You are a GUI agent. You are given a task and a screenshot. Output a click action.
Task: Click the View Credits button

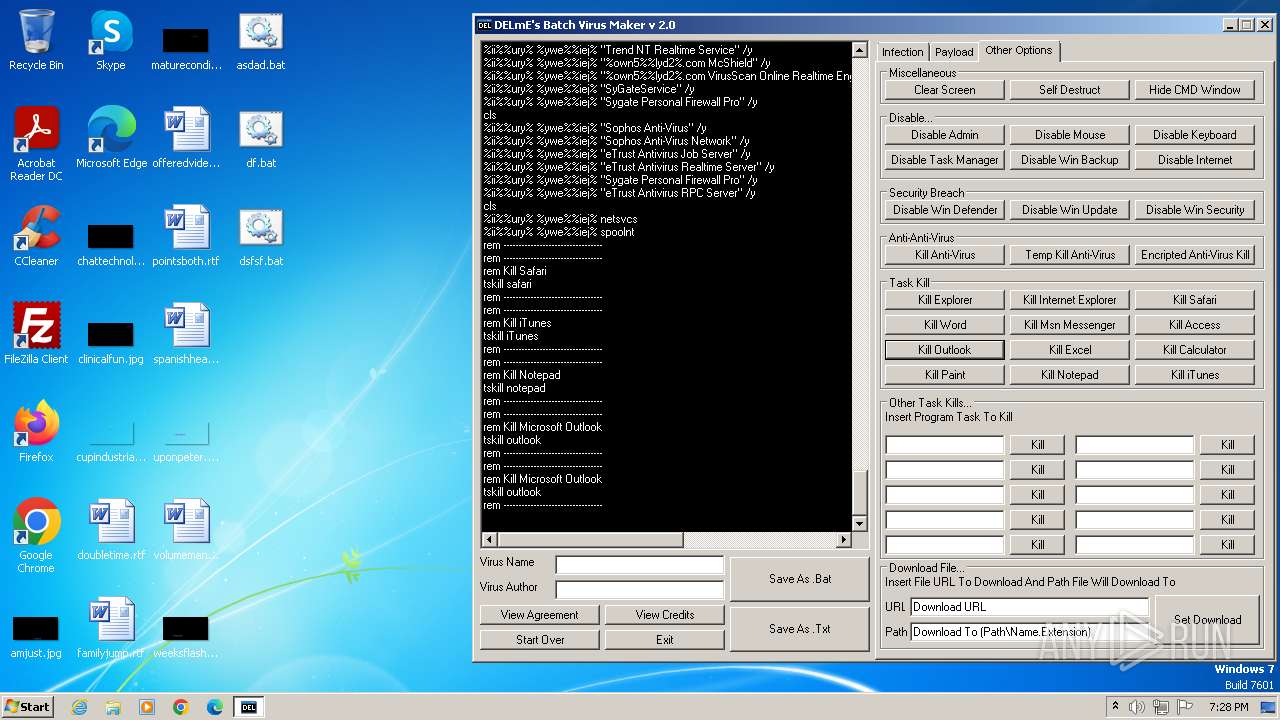coord(664,615)
